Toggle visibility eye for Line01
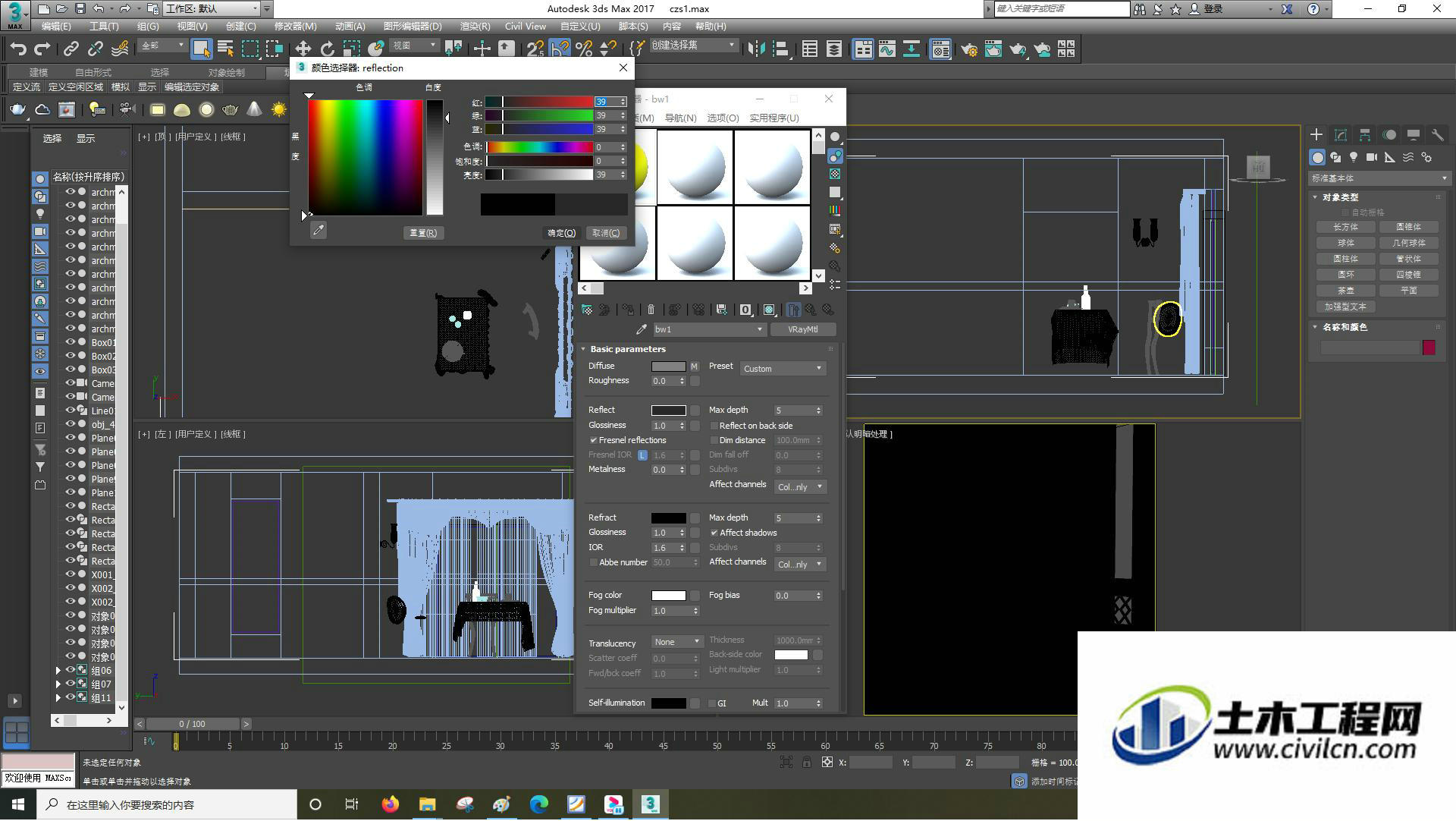 point(70,410)
